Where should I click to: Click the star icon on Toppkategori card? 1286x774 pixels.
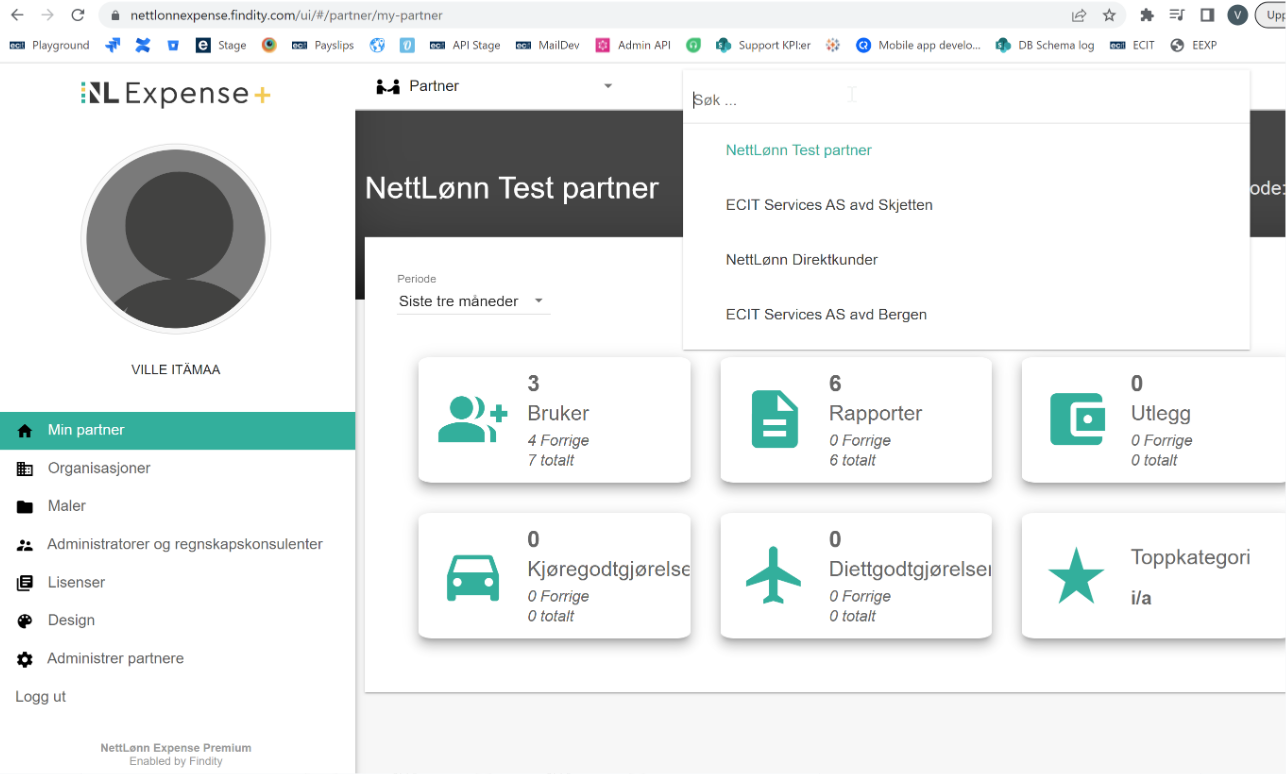pyautogui.click(x=1076, y=575)
